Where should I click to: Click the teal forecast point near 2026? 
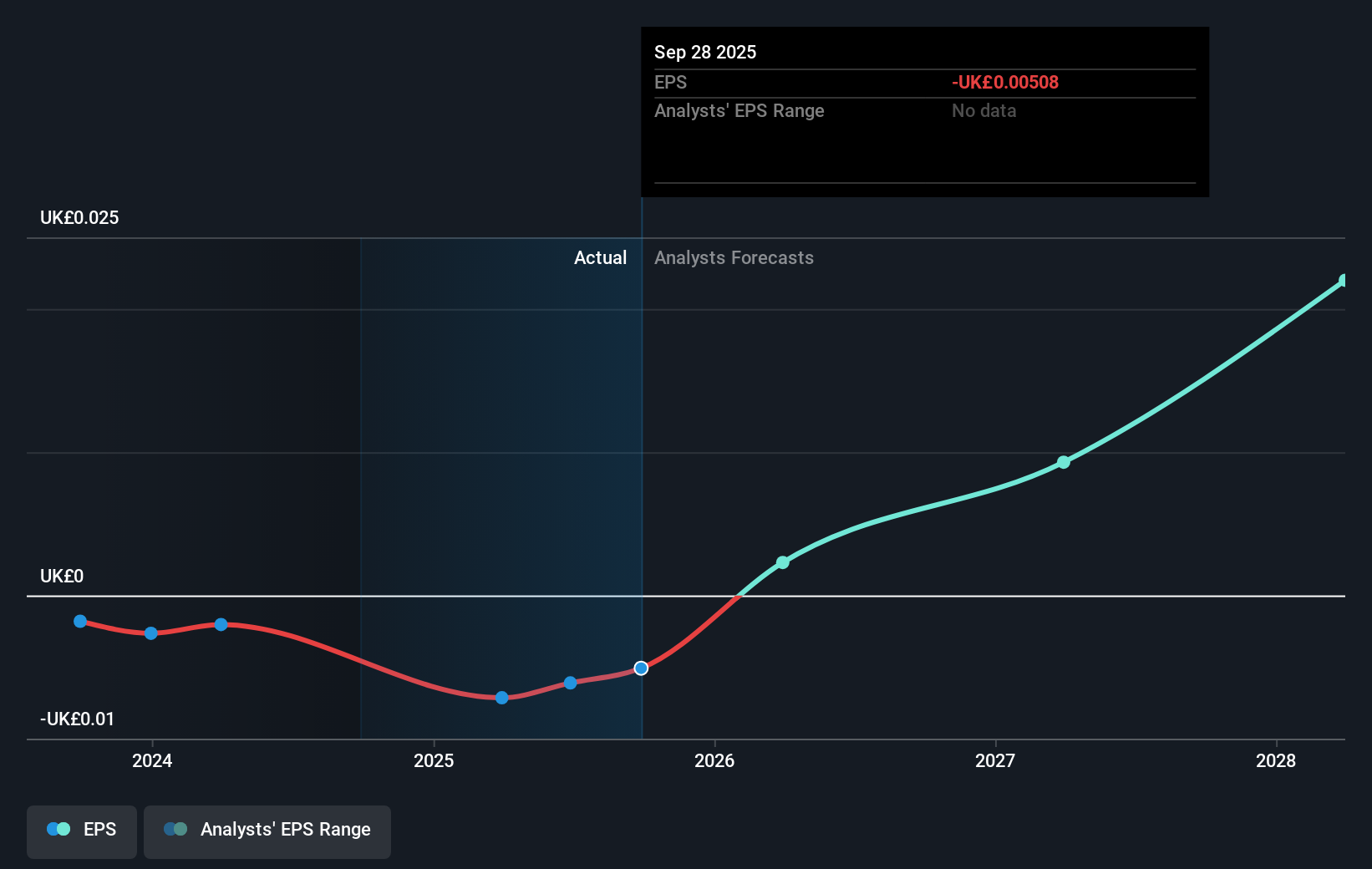pos(782,562)
